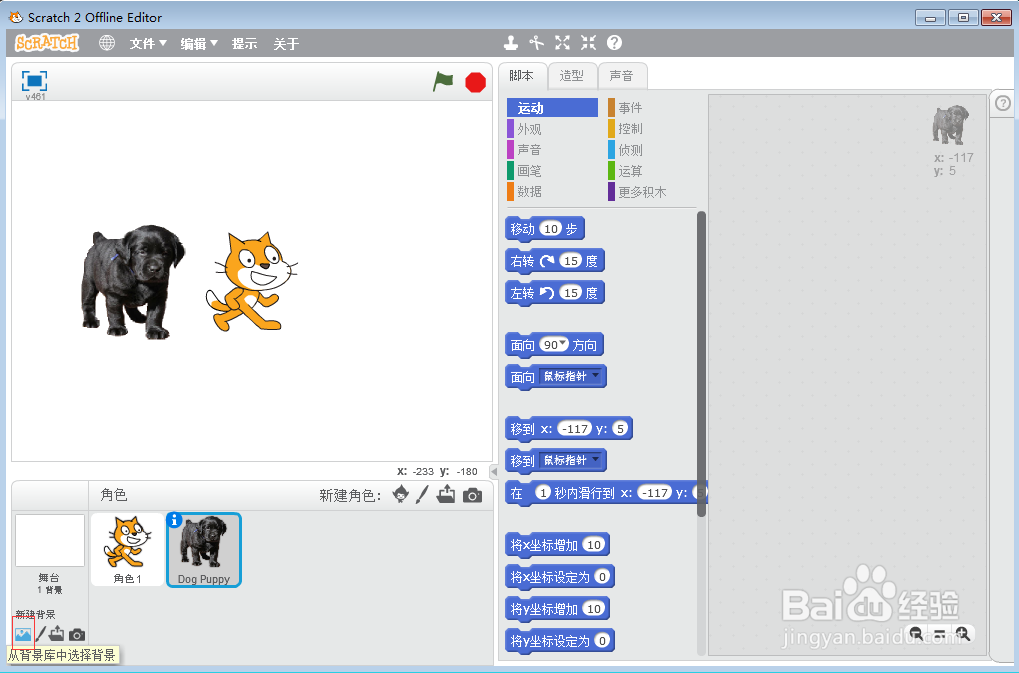Image resolution: width=1019 pixels, height=673 pixels.
Task: Upload sprite from file icon
Action: pyautogui.click(x=446, y=495)
